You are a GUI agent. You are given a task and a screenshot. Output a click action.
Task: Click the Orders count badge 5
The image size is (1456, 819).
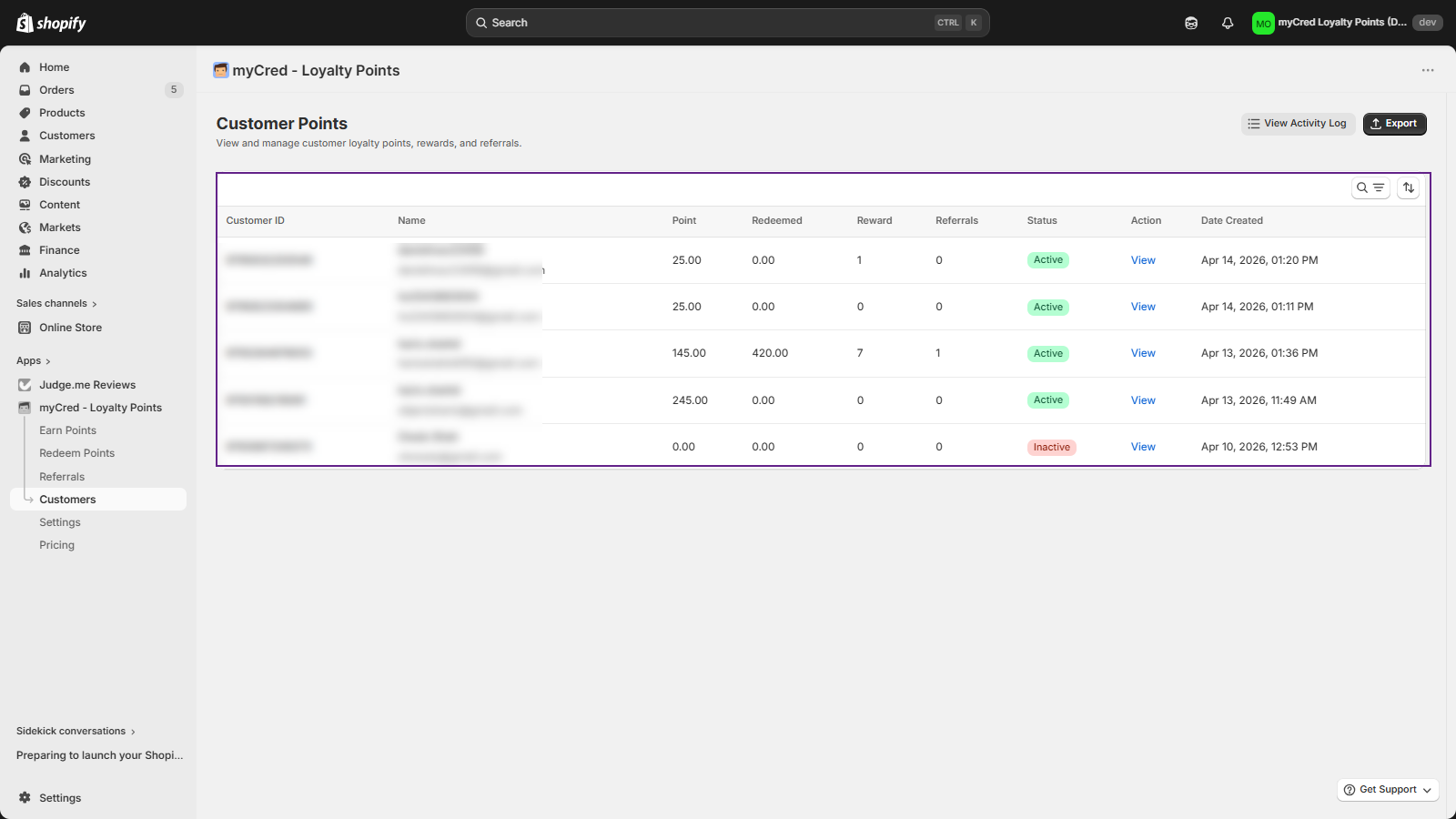pos(174,90)
